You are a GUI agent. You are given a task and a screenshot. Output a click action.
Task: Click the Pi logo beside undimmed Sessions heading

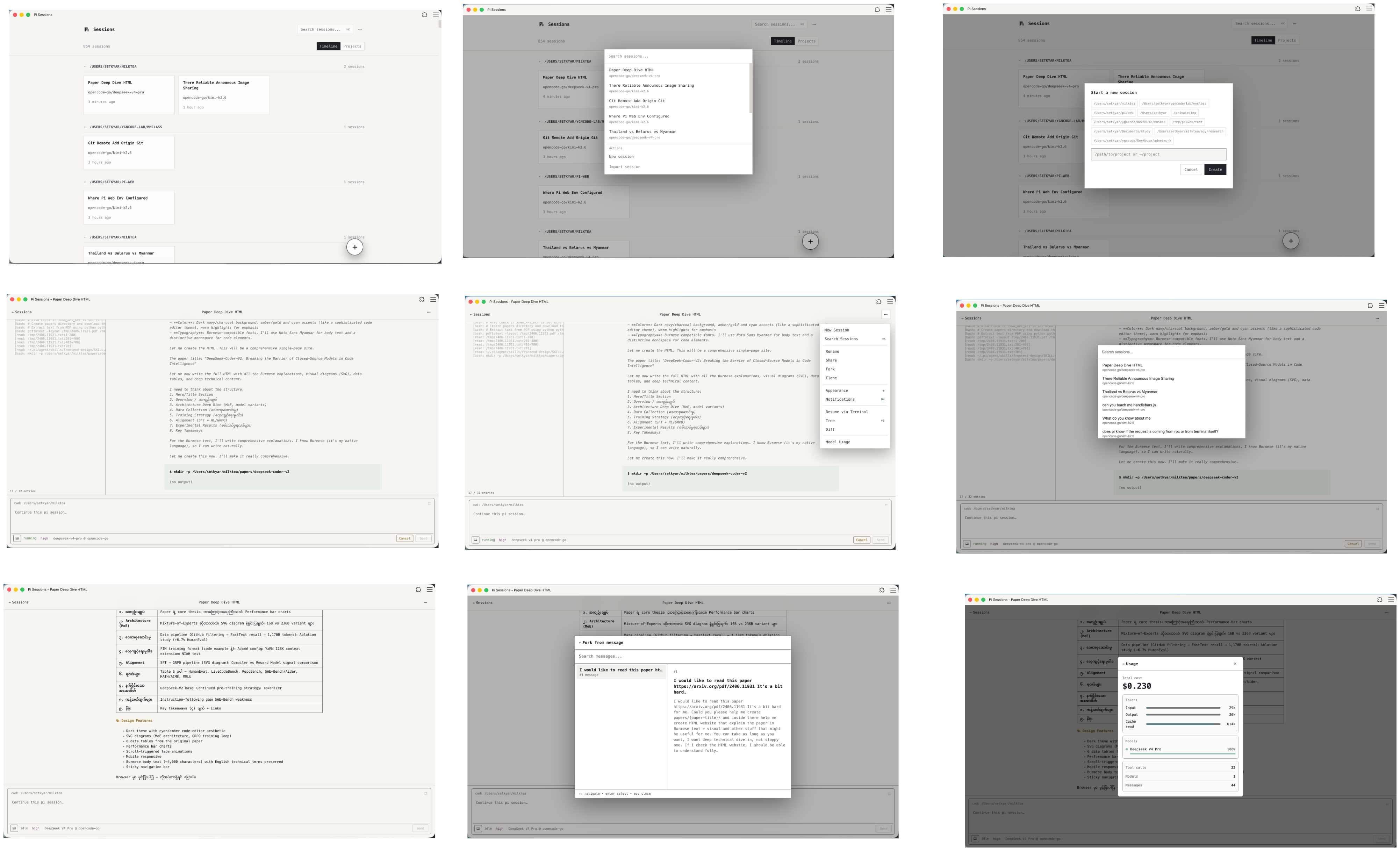pyautogui.click(x=86, y=30)
